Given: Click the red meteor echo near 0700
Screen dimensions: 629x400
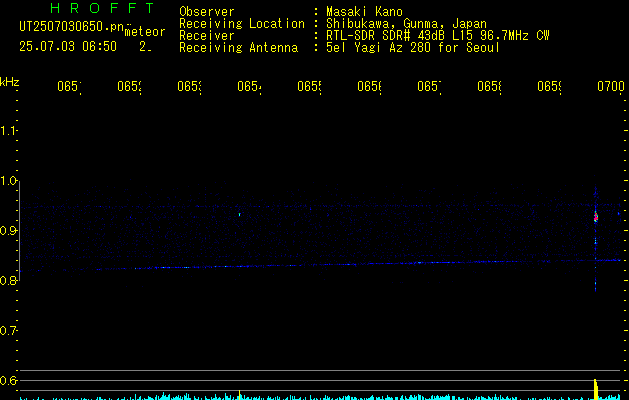Looking at the screenshot, I should click(596, 217).
